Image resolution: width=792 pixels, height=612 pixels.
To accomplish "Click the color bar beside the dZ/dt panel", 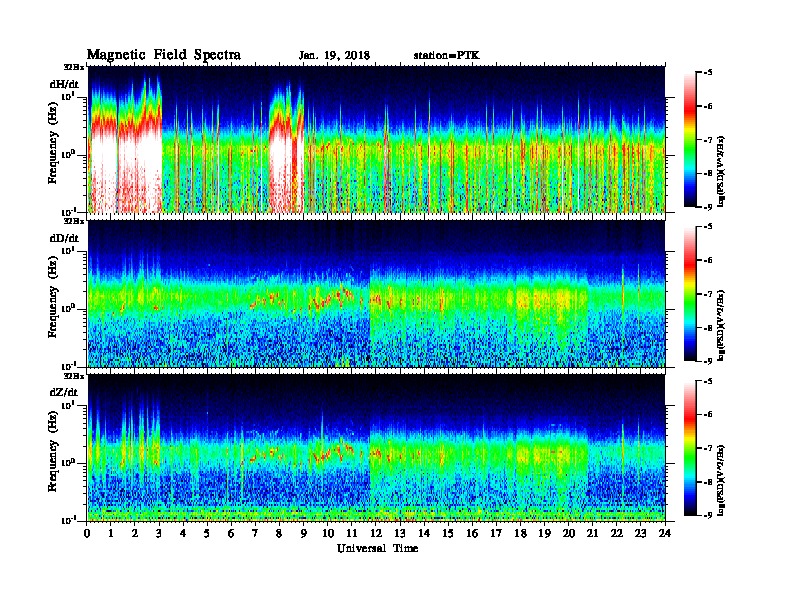I will tap(689, 448).
